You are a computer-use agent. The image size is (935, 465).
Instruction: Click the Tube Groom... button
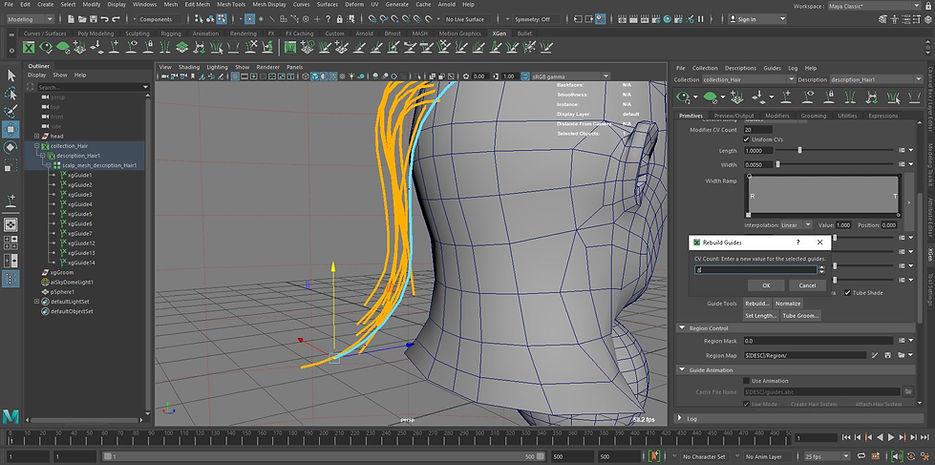coord(801,315)
